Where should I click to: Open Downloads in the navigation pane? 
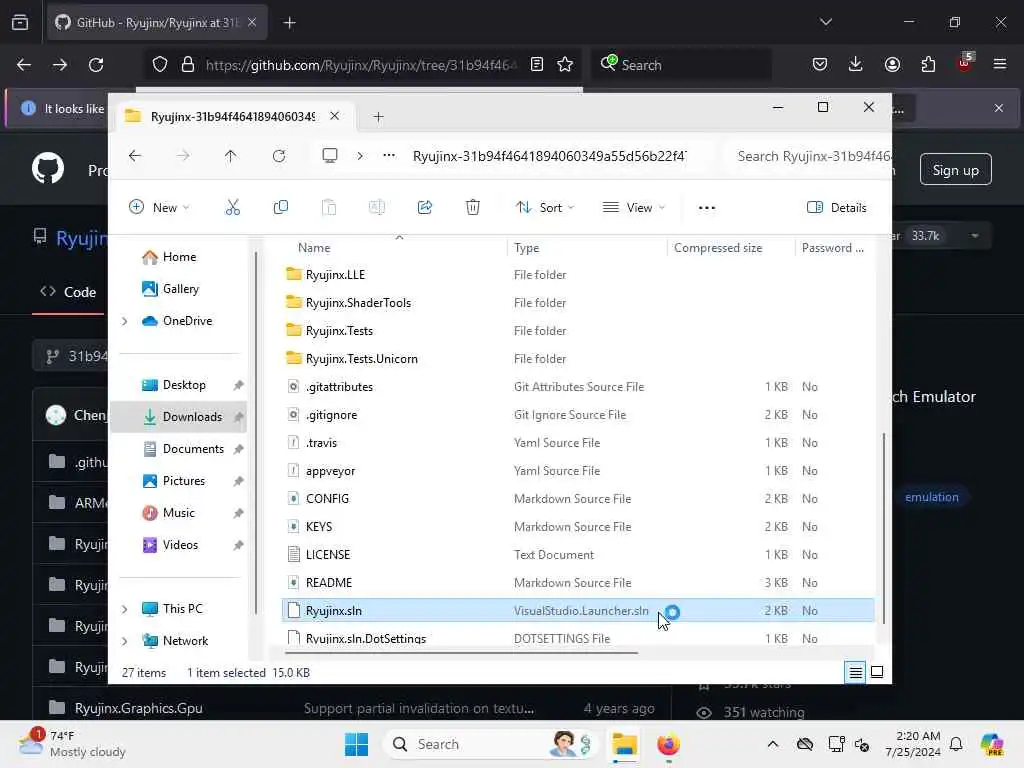coord(179,417)
